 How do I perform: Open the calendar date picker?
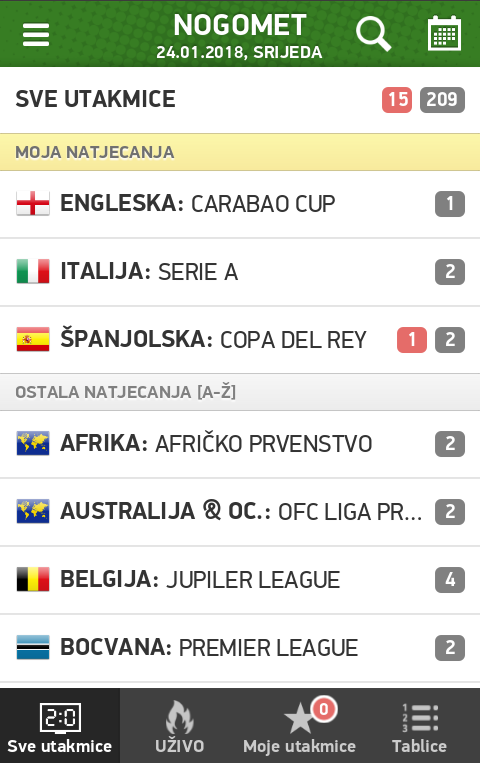[444, 33]
